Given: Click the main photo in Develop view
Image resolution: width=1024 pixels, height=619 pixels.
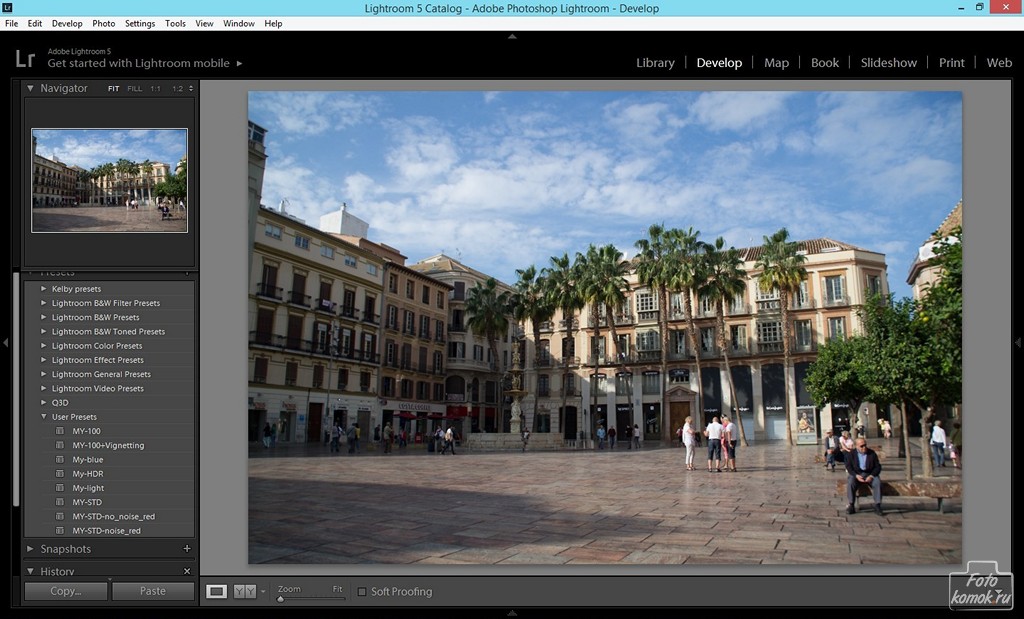Looking at the screenshot, I should point(605,328).
